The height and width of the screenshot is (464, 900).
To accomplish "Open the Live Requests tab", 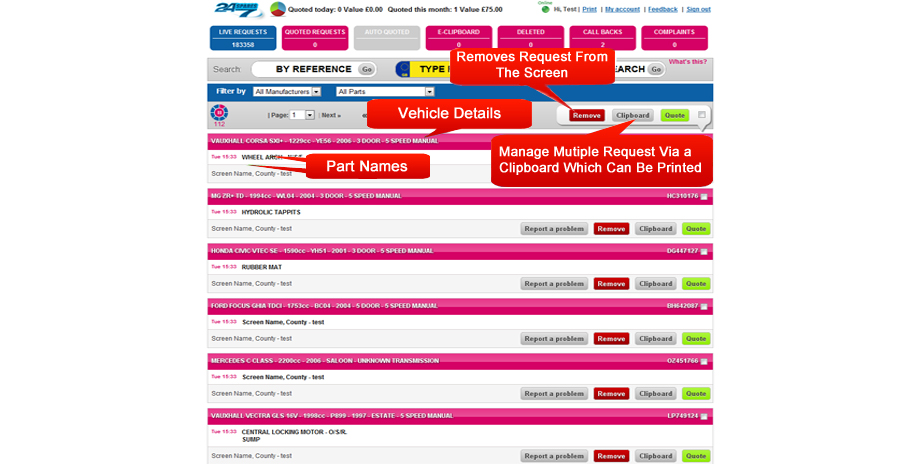I will [x=243, y=38].
